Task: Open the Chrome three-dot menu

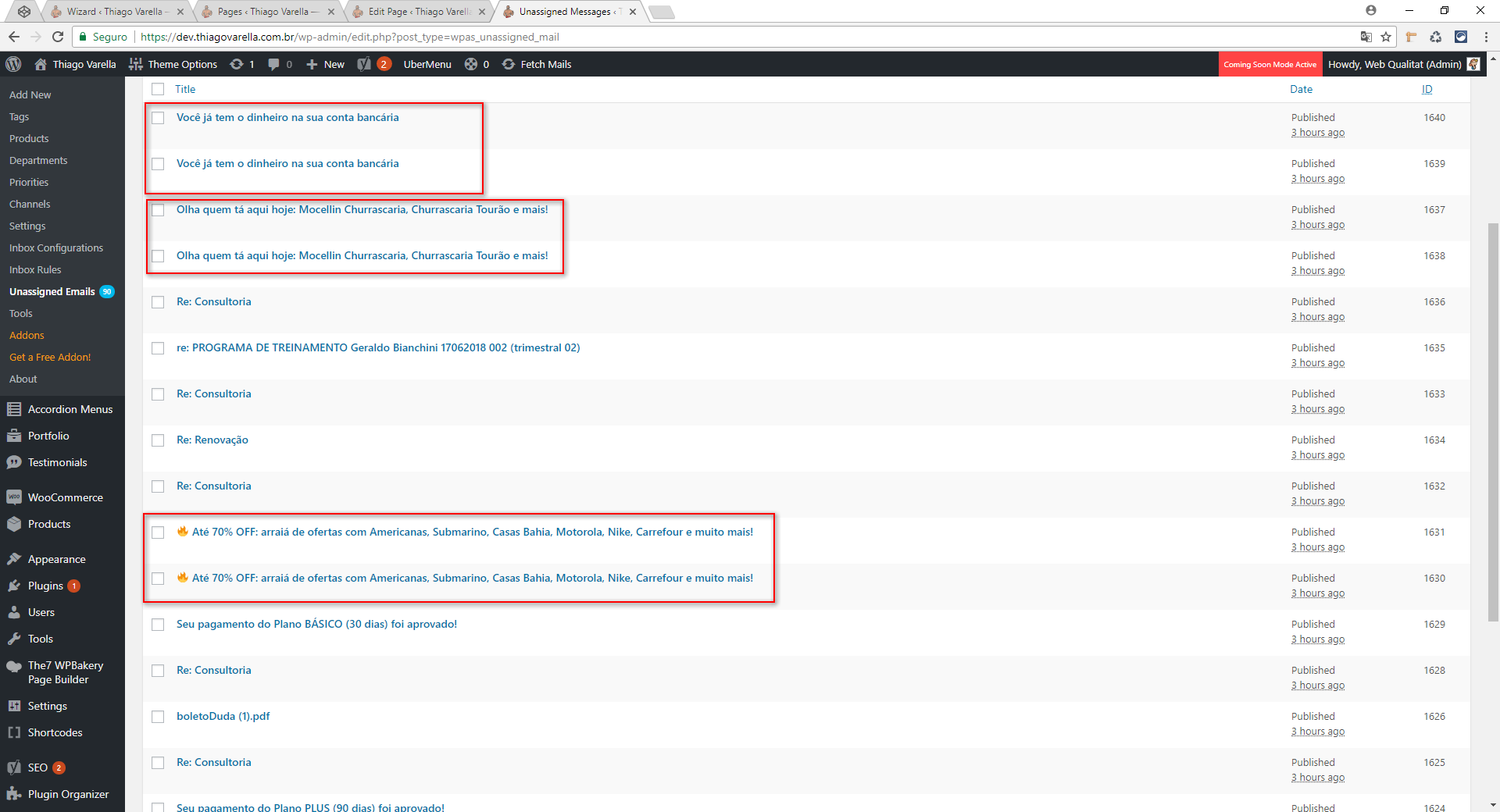Action: 1486,37
